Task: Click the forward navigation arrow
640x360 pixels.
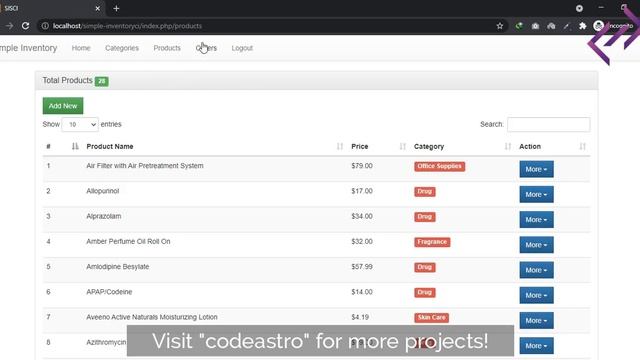Action: click(9, 26)
